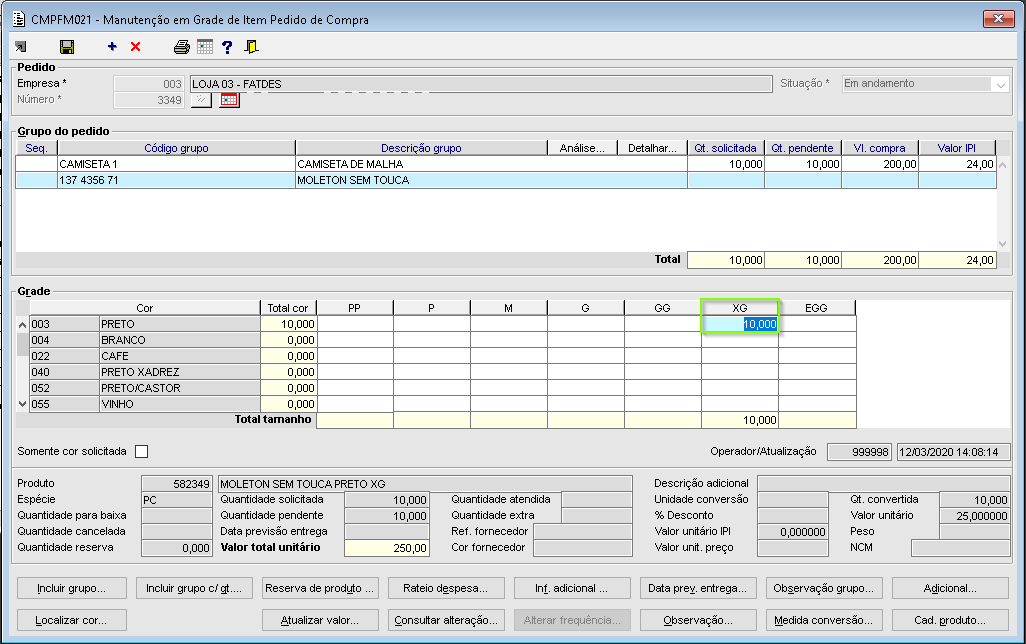The height and width of the screenshot is (644, 1026).
Task: Click the XG quantity cell for PRETO
Action: coord(740,324)
